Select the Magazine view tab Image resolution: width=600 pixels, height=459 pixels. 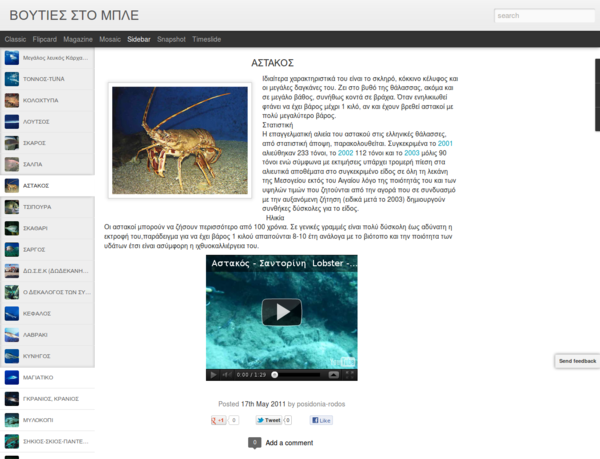pos(78,38)
